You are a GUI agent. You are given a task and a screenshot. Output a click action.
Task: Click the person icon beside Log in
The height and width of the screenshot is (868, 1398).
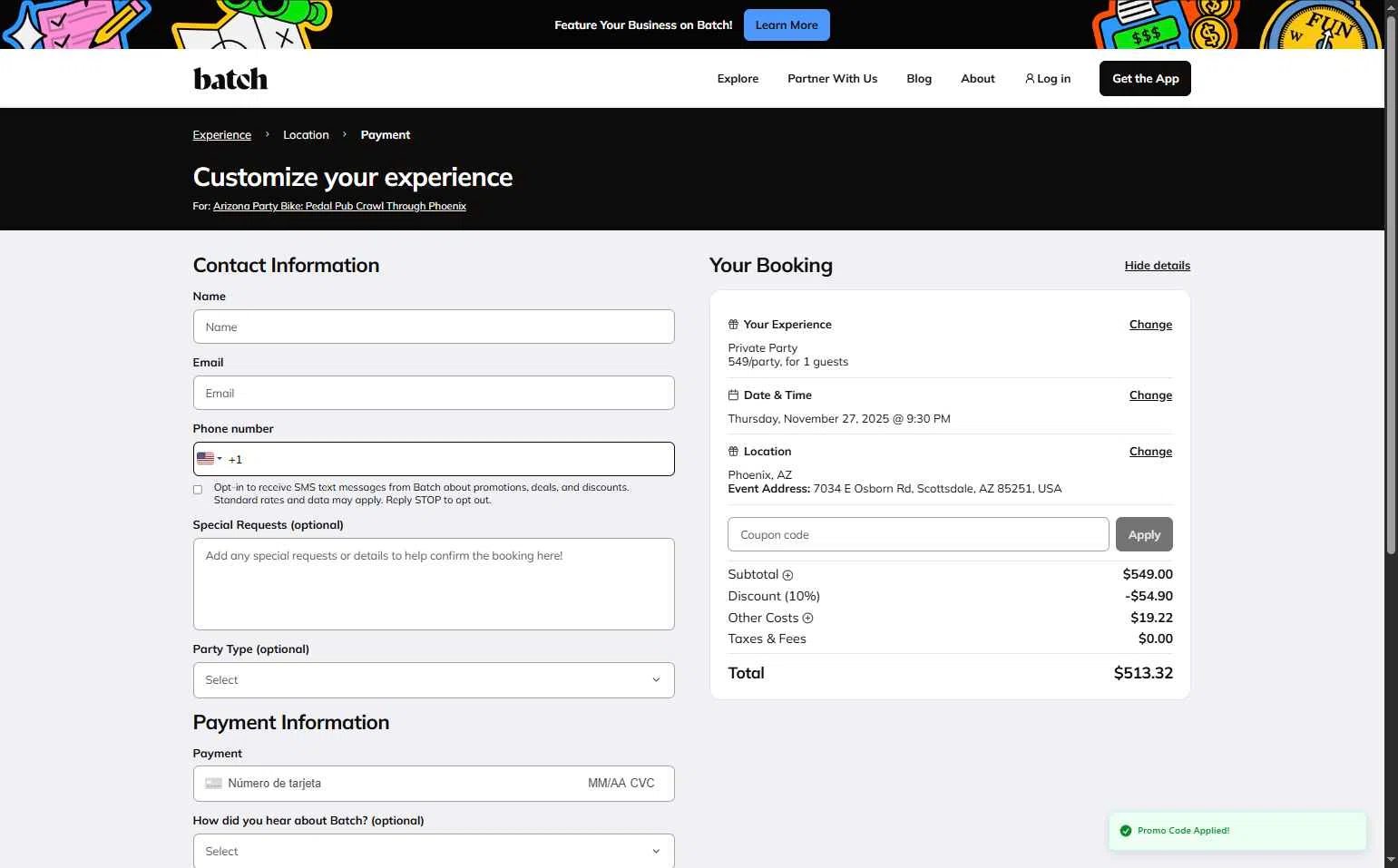1030,79
